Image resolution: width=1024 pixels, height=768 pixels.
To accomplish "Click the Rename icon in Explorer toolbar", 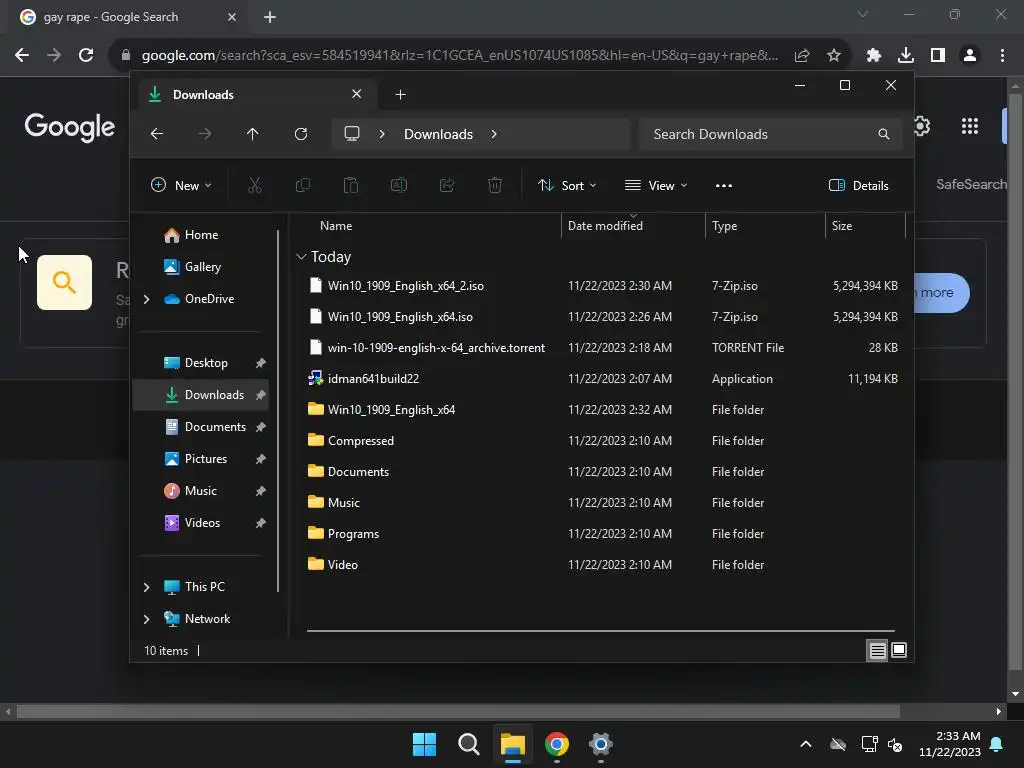I will [x=399, y=185].
